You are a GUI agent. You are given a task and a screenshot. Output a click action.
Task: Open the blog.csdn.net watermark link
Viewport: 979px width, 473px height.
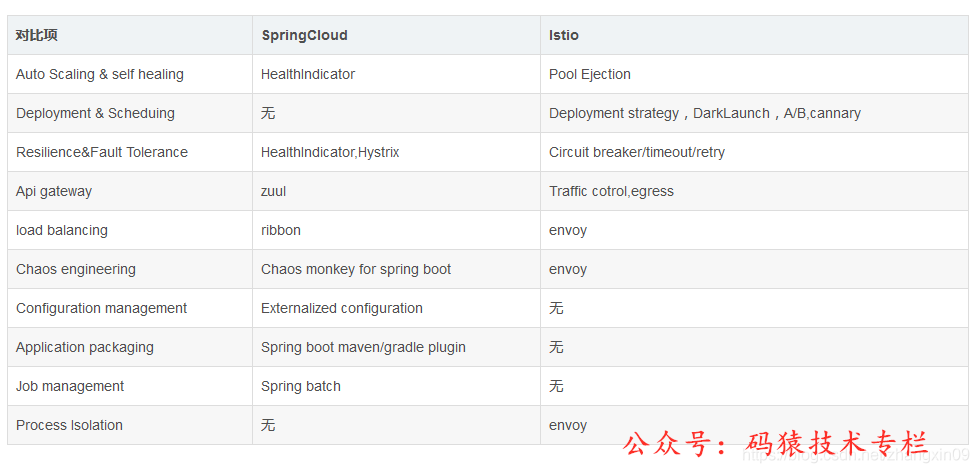click(855, 454)
